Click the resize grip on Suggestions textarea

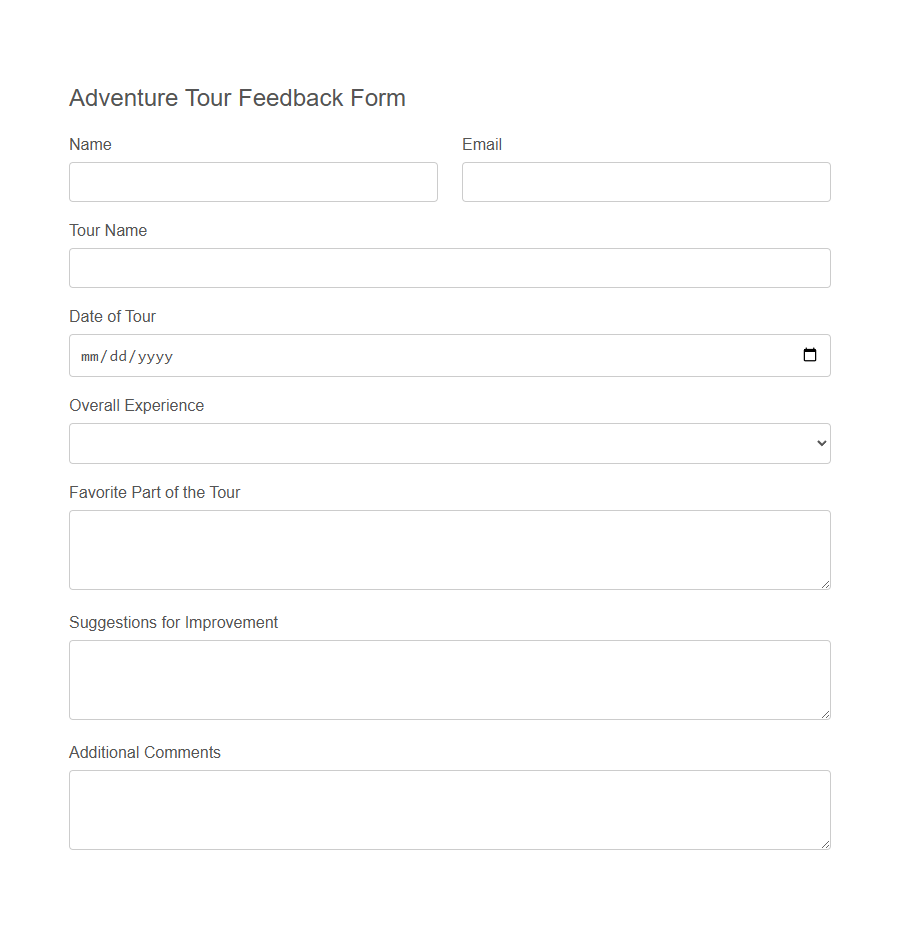826,715
